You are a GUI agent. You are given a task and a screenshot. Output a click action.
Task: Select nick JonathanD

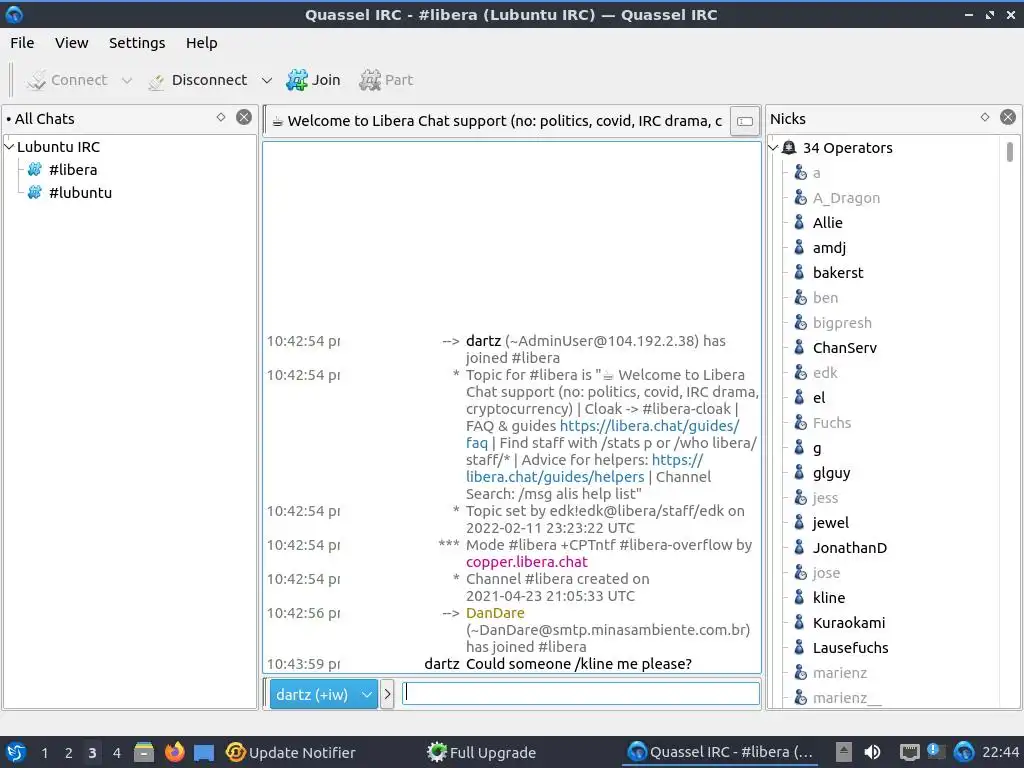click(850, 549)
